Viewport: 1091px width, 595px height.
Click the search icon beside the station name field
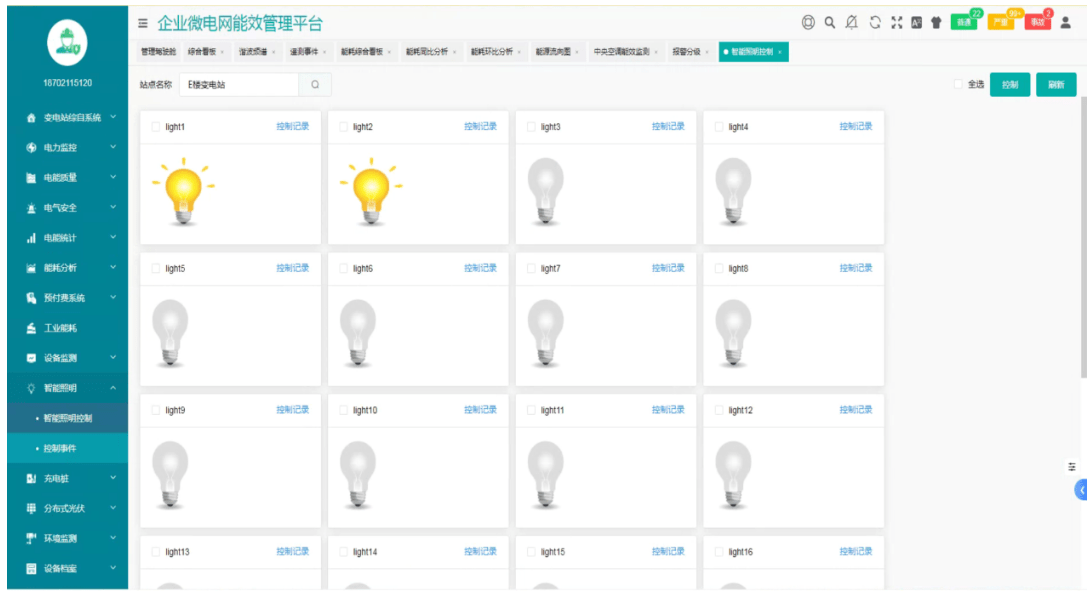315,85
